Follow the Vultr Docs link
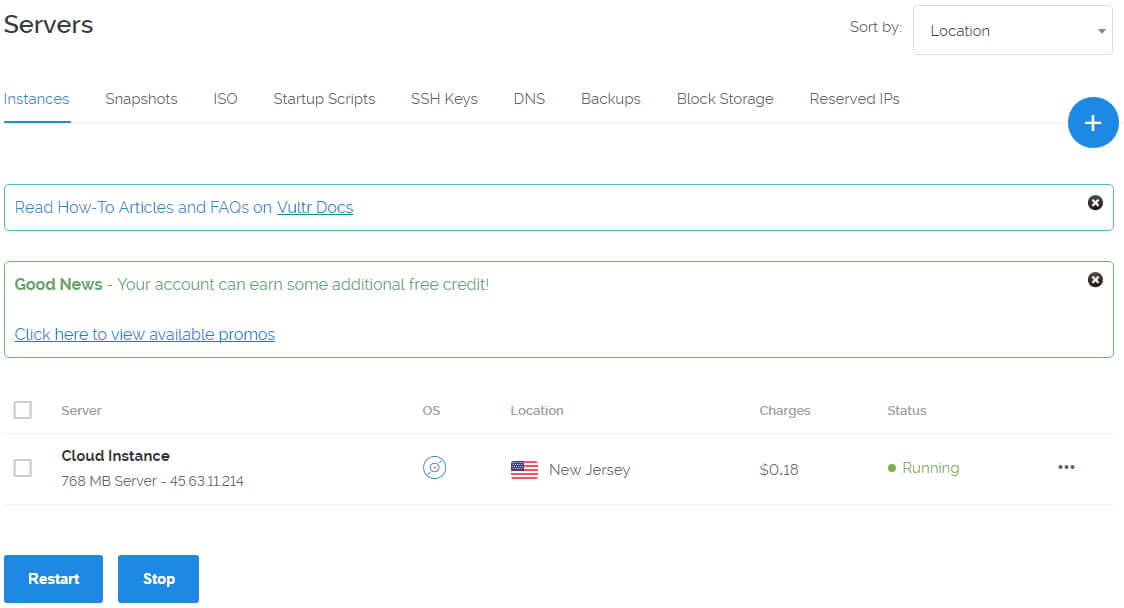 315,208
